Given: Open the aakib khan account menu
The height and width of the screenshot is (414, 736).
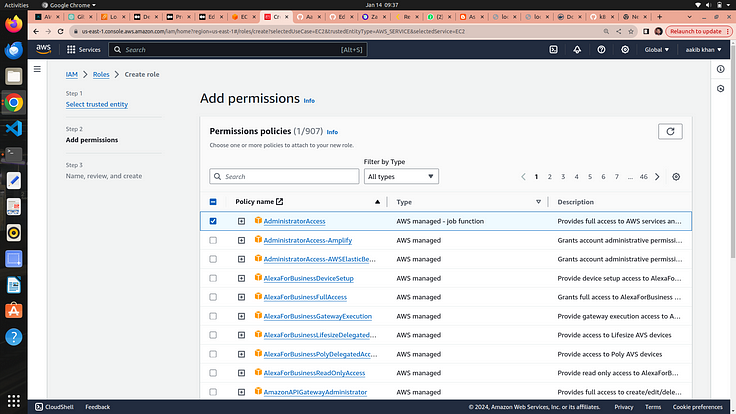Looking at the screenshot, I should point(703,49).
